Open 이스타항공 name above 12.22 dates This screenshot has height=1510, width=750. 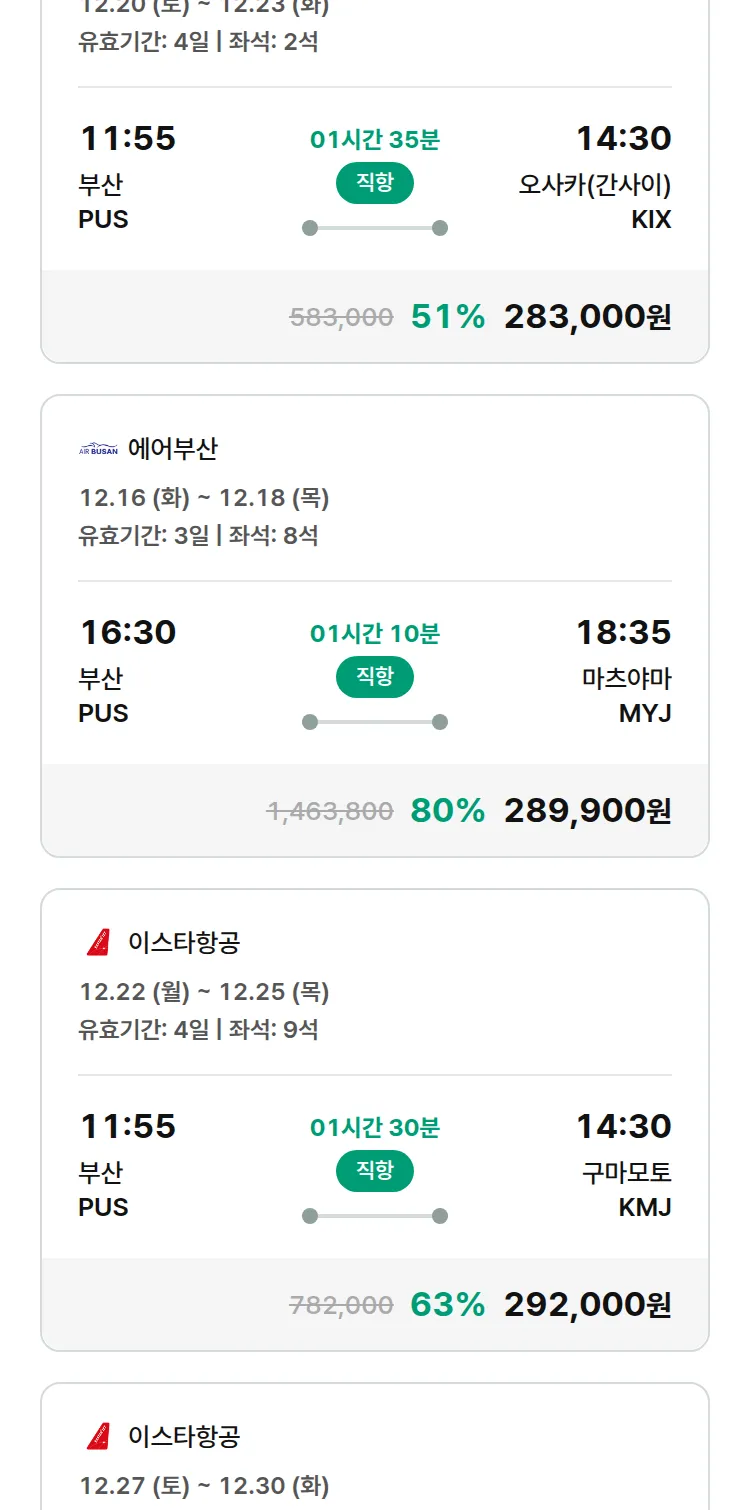184,942
